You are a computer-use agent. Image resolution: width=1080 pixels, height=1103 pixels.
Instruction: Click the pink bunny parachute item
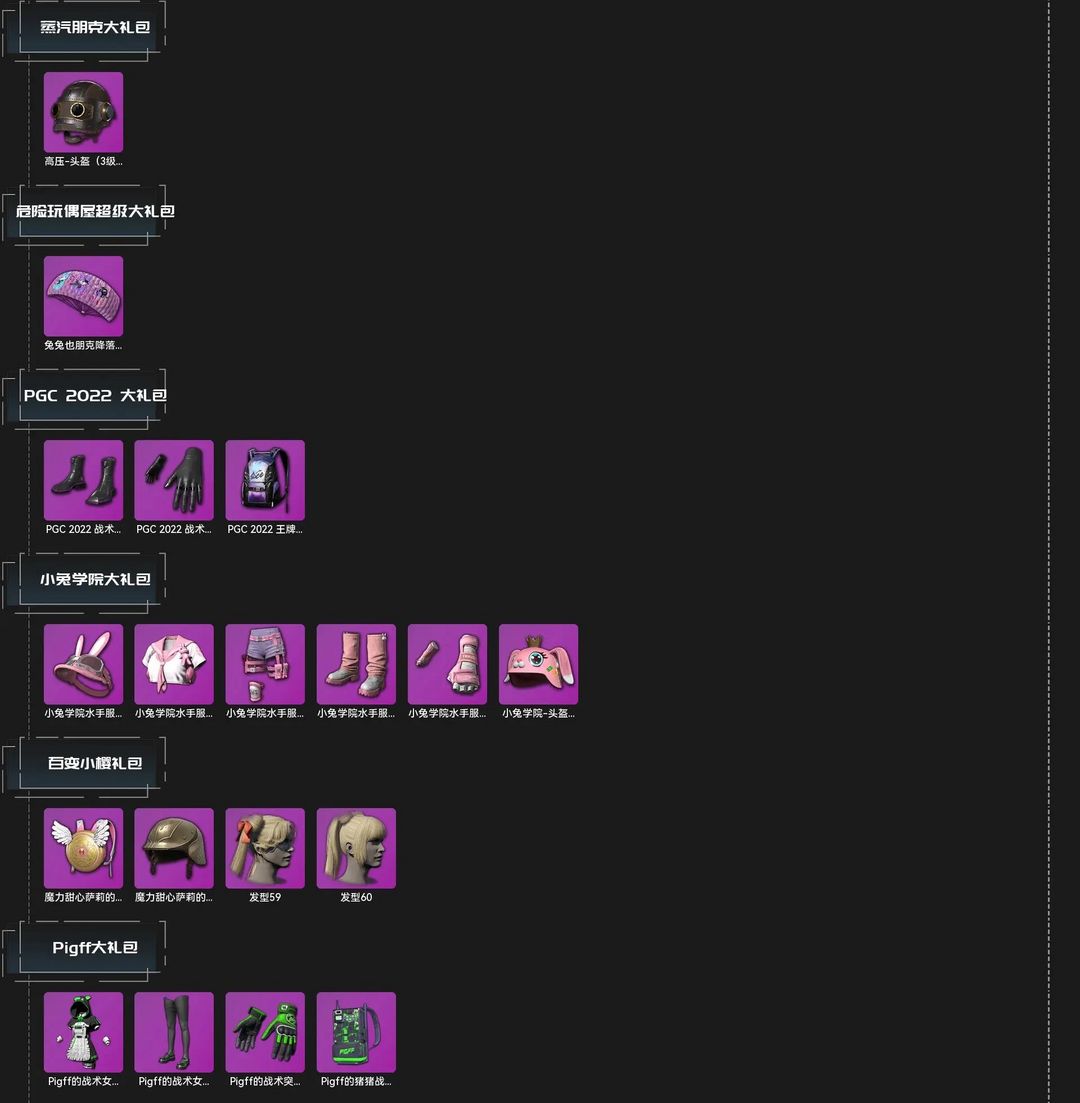(x=83, y=296)
